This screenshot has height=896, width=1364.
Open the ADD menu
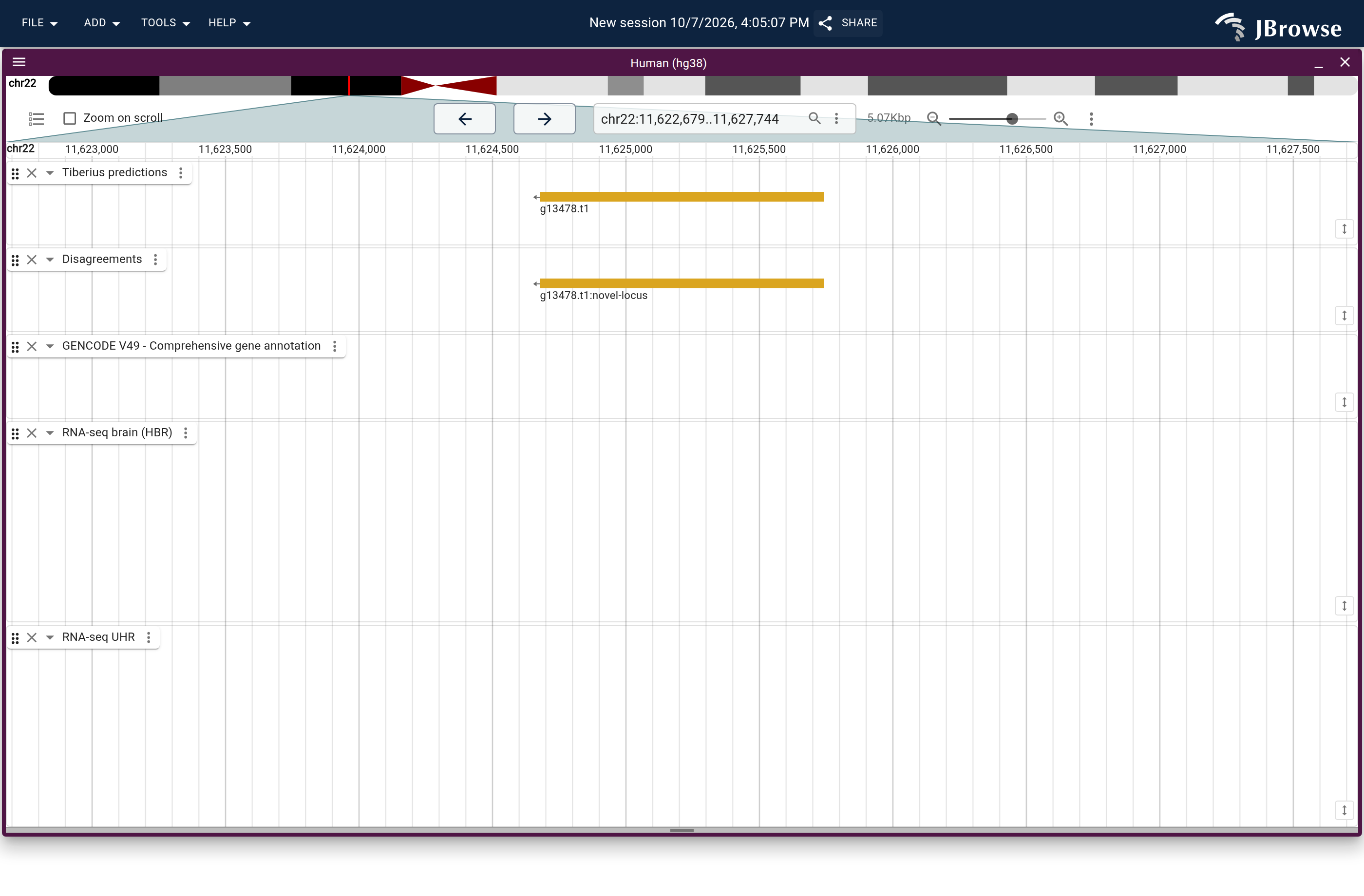[101, 23]
